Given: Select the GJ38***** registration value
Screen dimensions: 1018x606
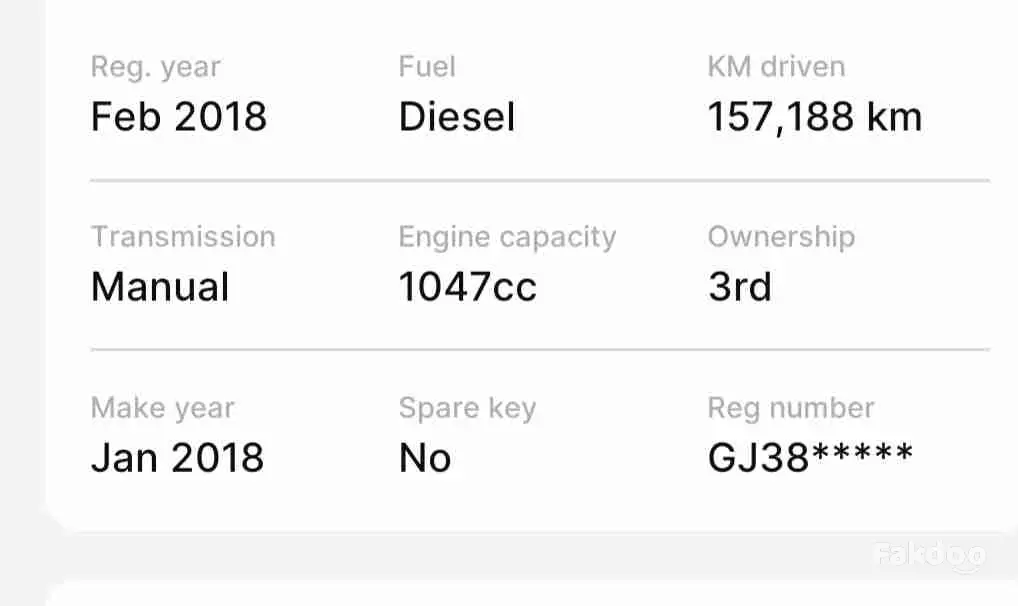Looking at the screenshot, I should tap(810, 457).
